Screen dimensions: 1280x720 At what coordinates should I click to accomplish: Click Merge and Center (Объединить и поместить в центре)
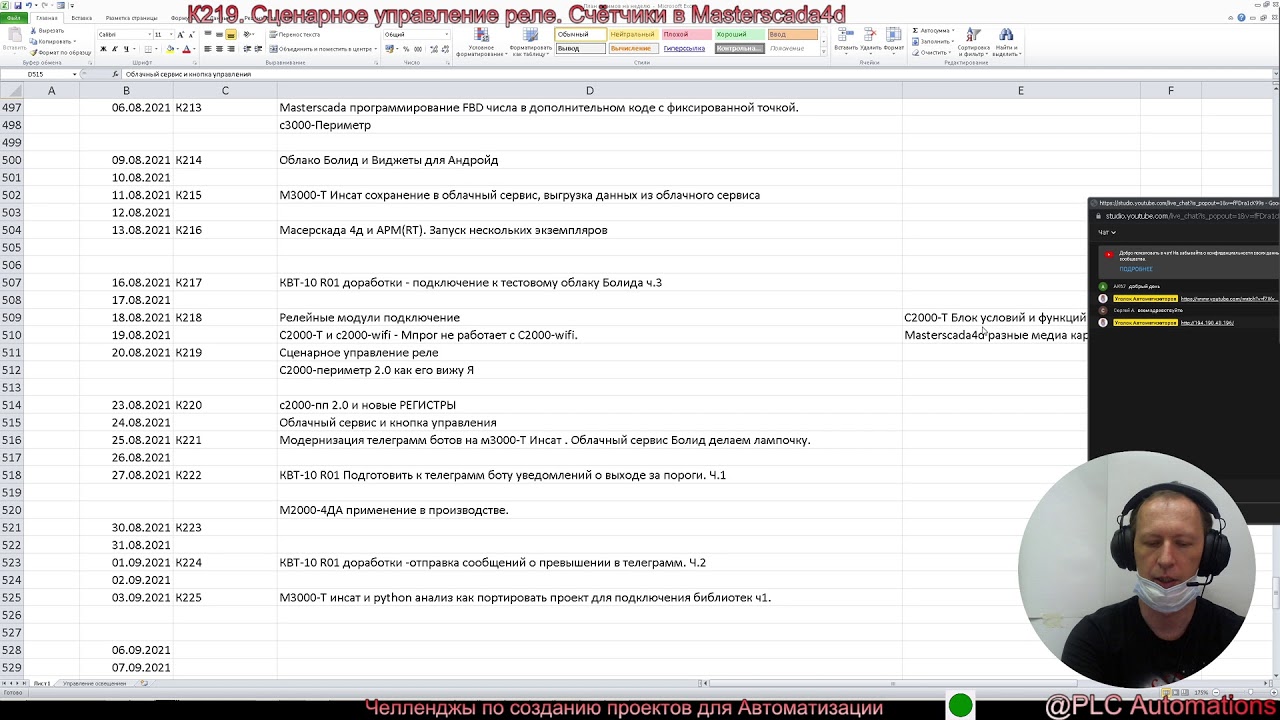tap(324, 49)
